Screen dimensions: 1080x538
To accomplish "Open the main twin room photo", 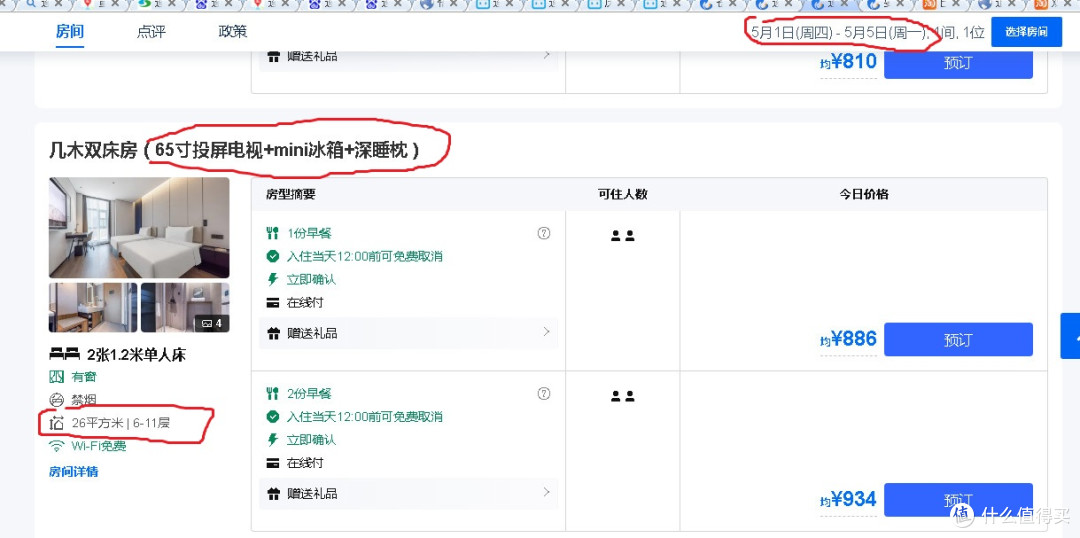I will [139, 228].
